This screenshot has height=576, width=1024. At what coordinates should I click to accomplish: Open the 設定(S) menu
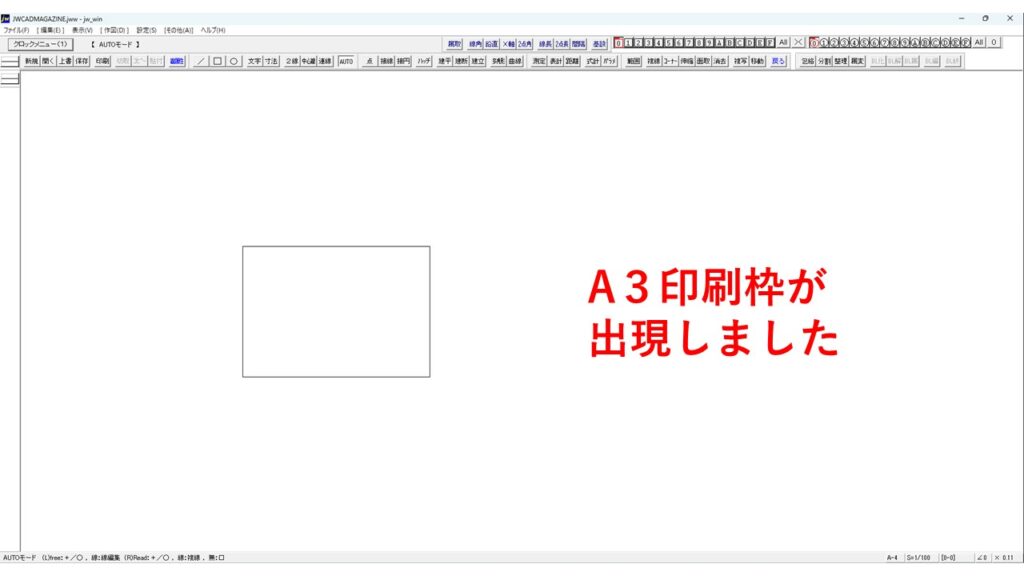(147, 30)
